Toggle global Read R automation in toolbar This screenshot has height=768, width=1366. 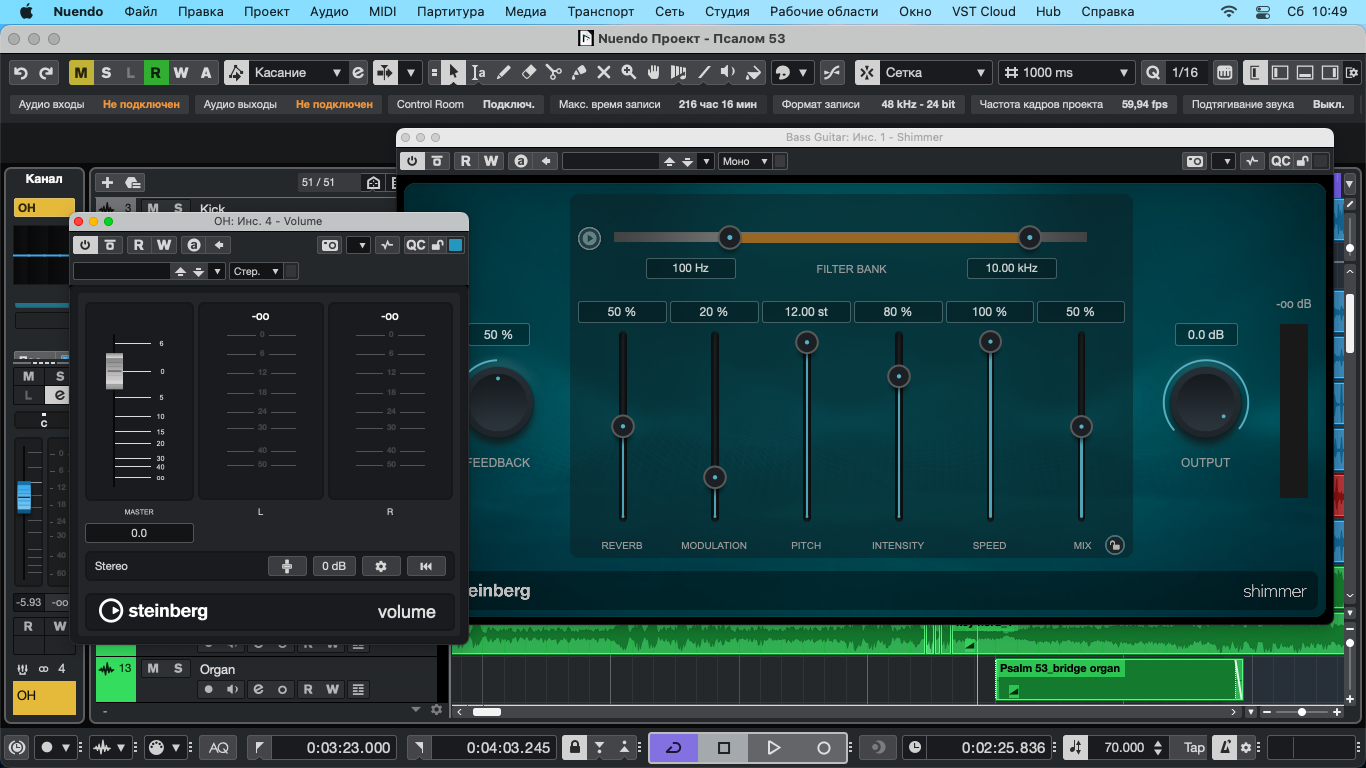[x=155, y=72]
